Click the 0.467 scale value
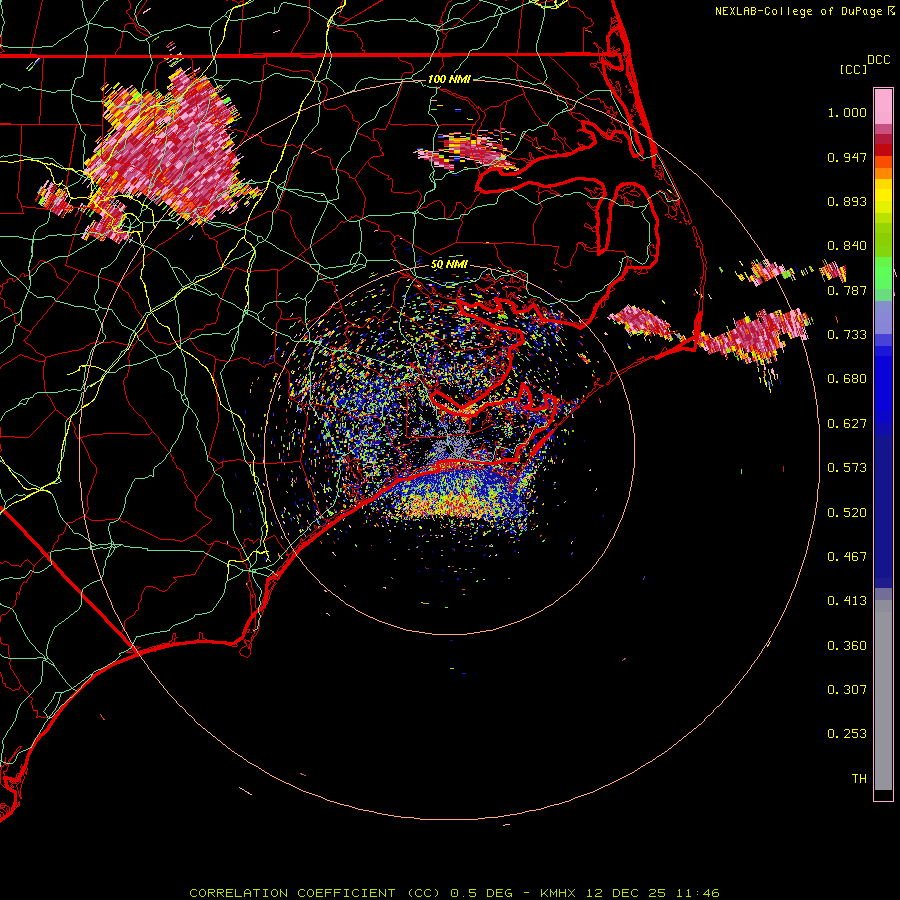 (x=847, y=557)
